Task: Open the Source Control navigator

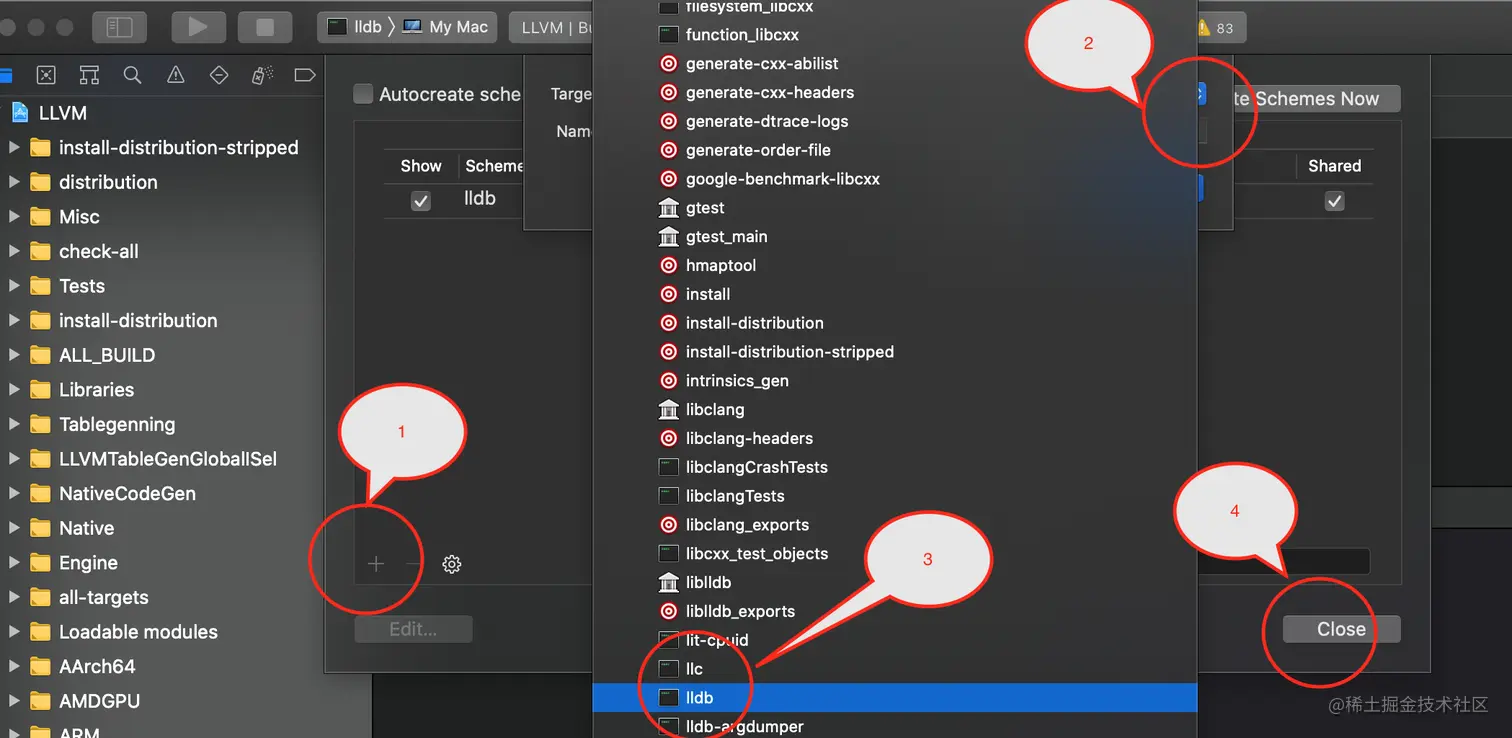Action: (46, 75)
